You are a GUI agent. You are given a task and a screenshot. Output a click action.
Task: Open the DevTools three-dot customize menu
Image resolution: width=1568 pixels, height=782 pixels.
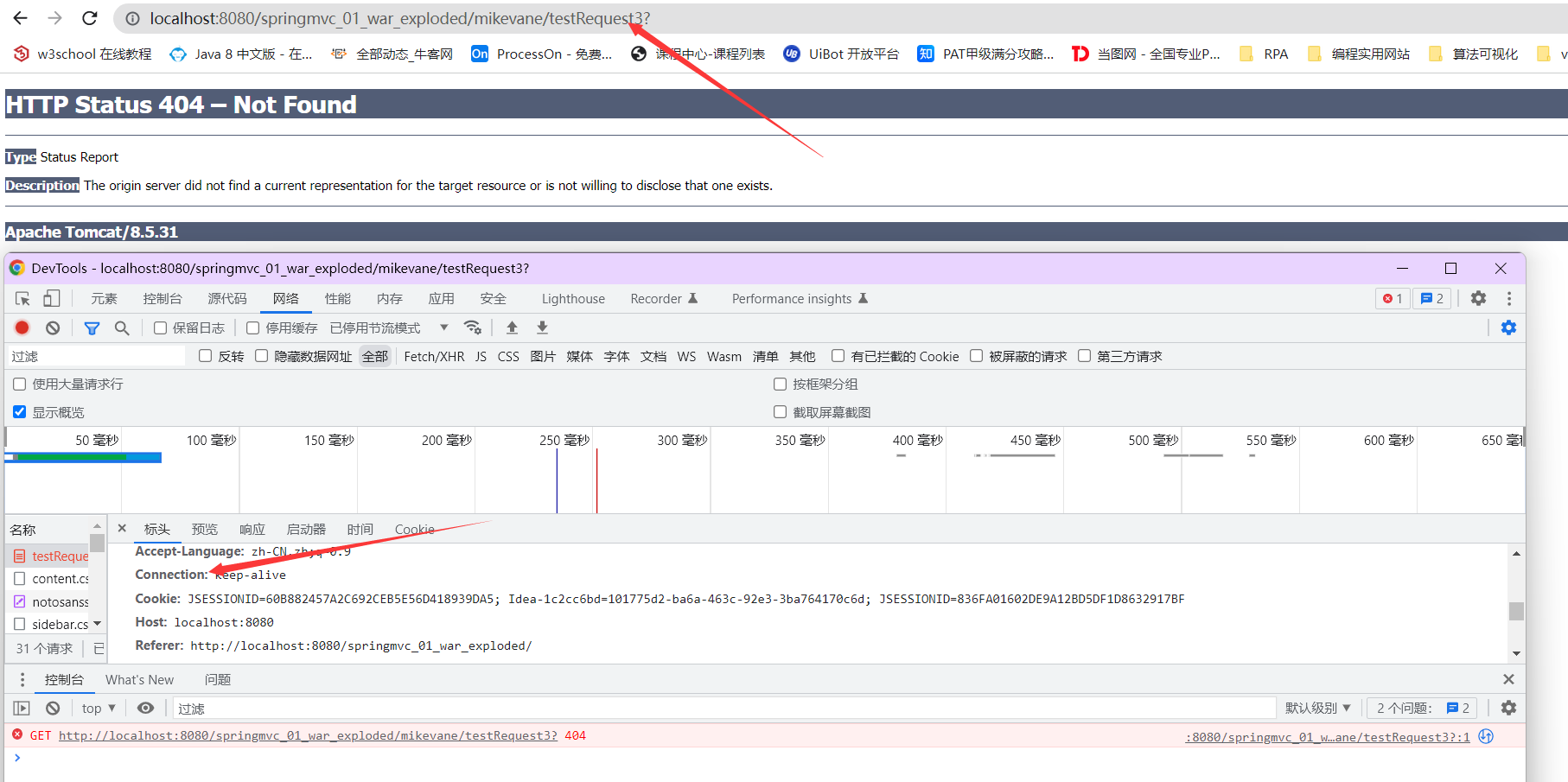tap(1509, 298)
